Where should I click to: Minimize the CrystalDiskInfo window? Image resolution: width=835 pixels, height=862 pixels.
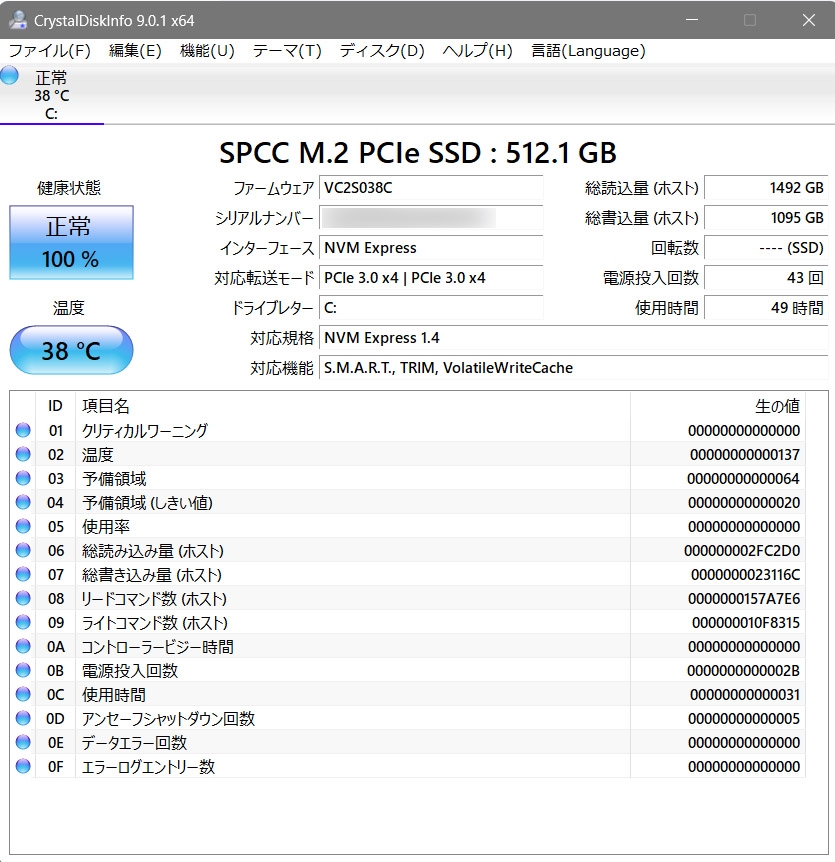tap(692, 20)
